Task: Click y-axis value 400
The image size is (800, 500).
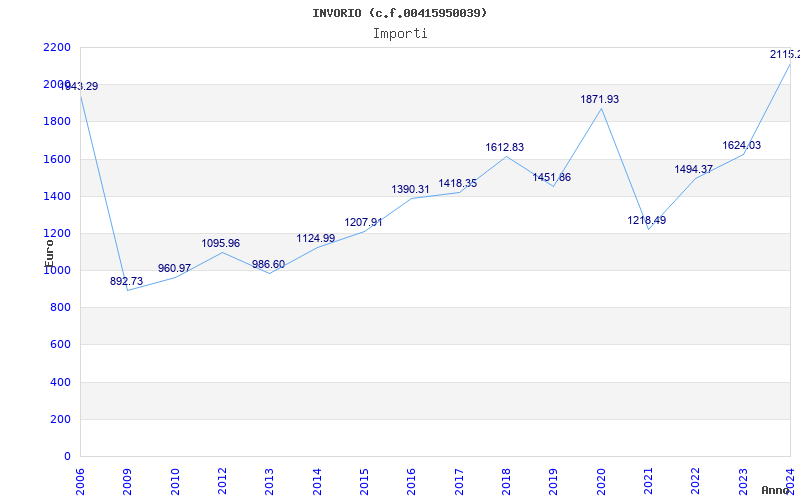Action: (61, 382)
